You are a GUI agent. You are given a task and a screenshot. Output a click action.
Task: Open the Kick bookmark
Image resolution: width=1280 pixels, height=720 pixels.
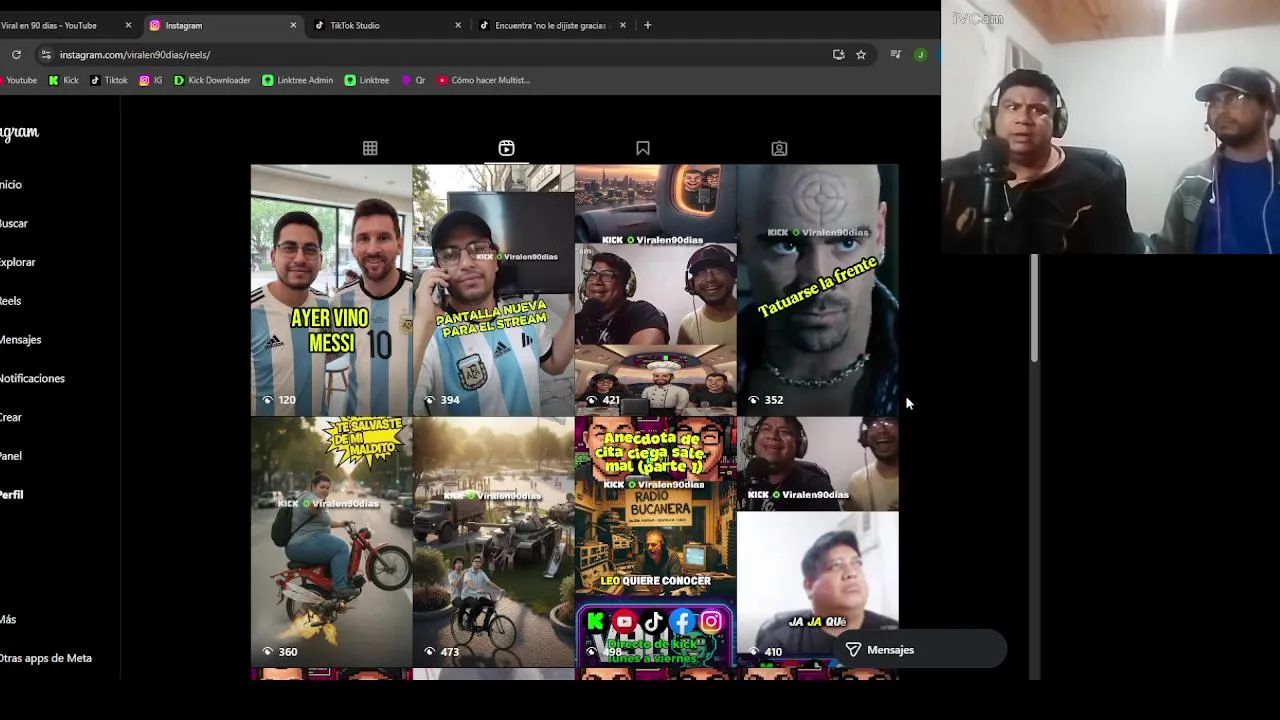point(63,80)
